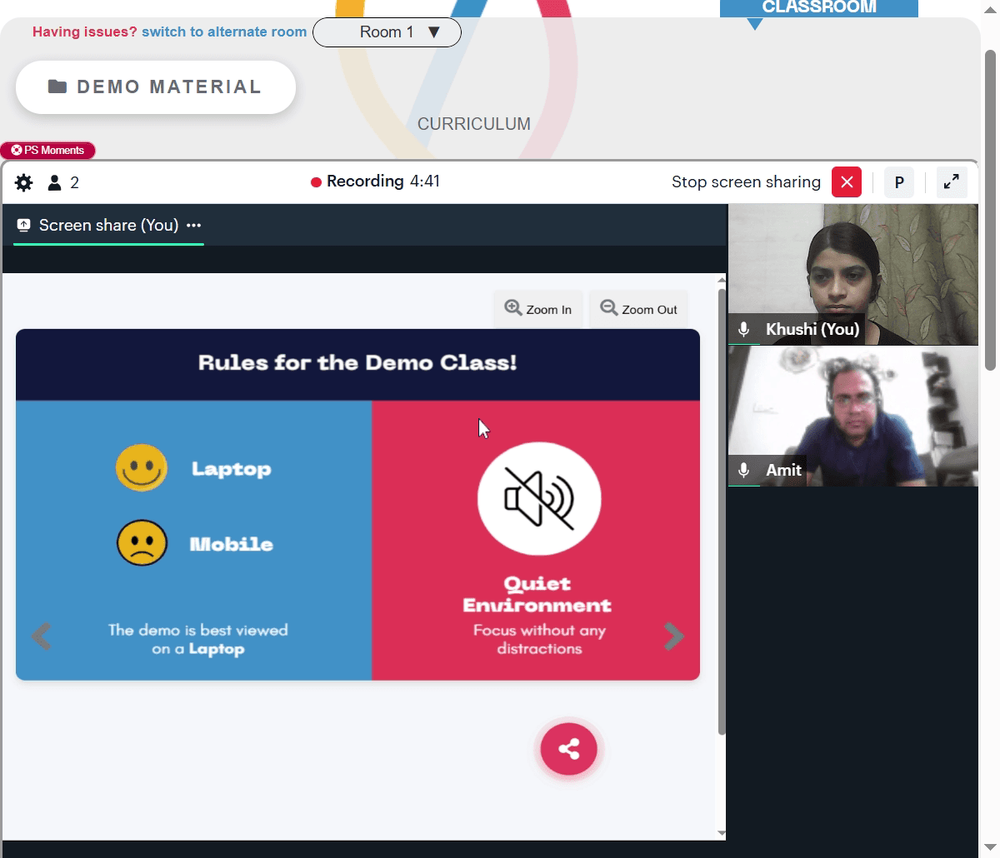
Task: Zoom Out of the slide
Action: (x=638, y=309)
